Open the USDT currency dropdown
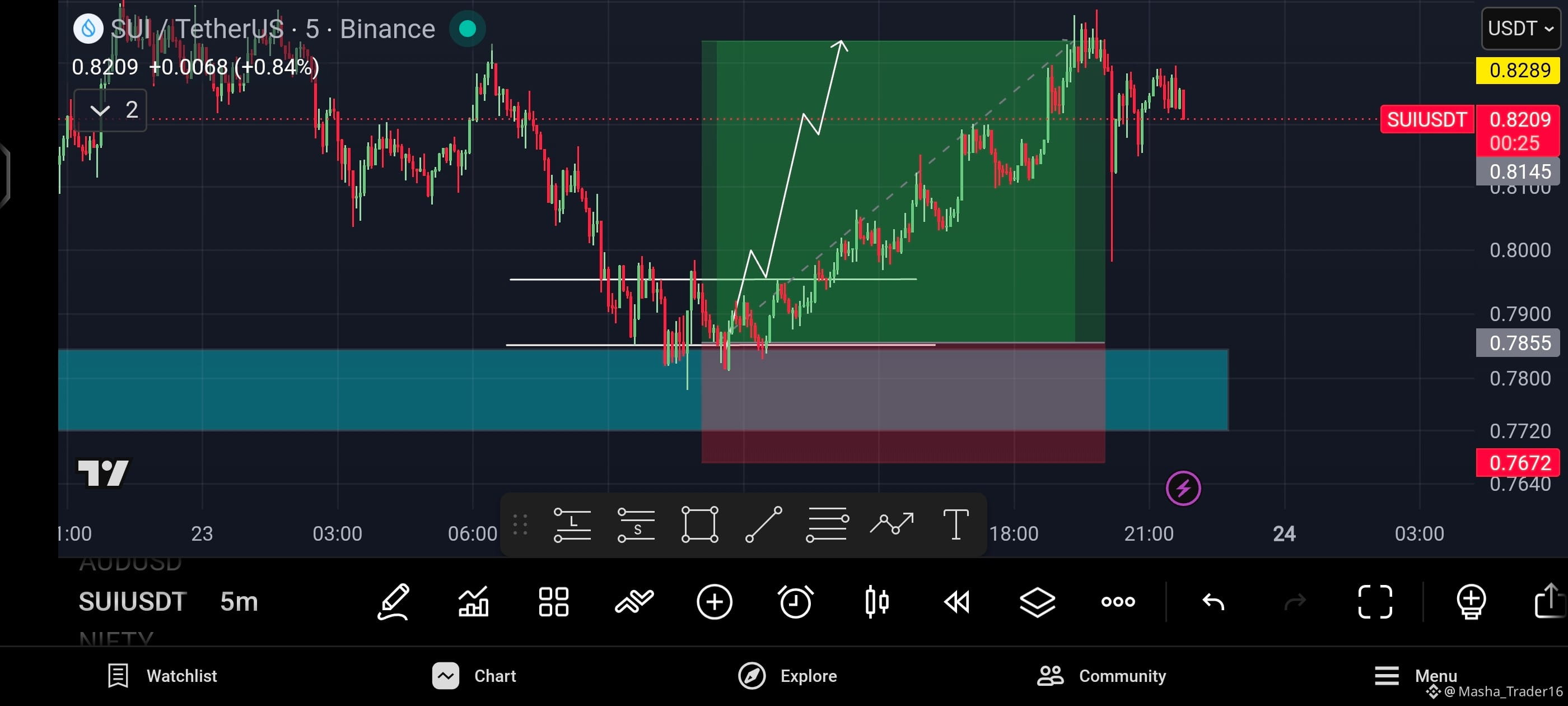The image size is (1568, 706). [1520, 29]
